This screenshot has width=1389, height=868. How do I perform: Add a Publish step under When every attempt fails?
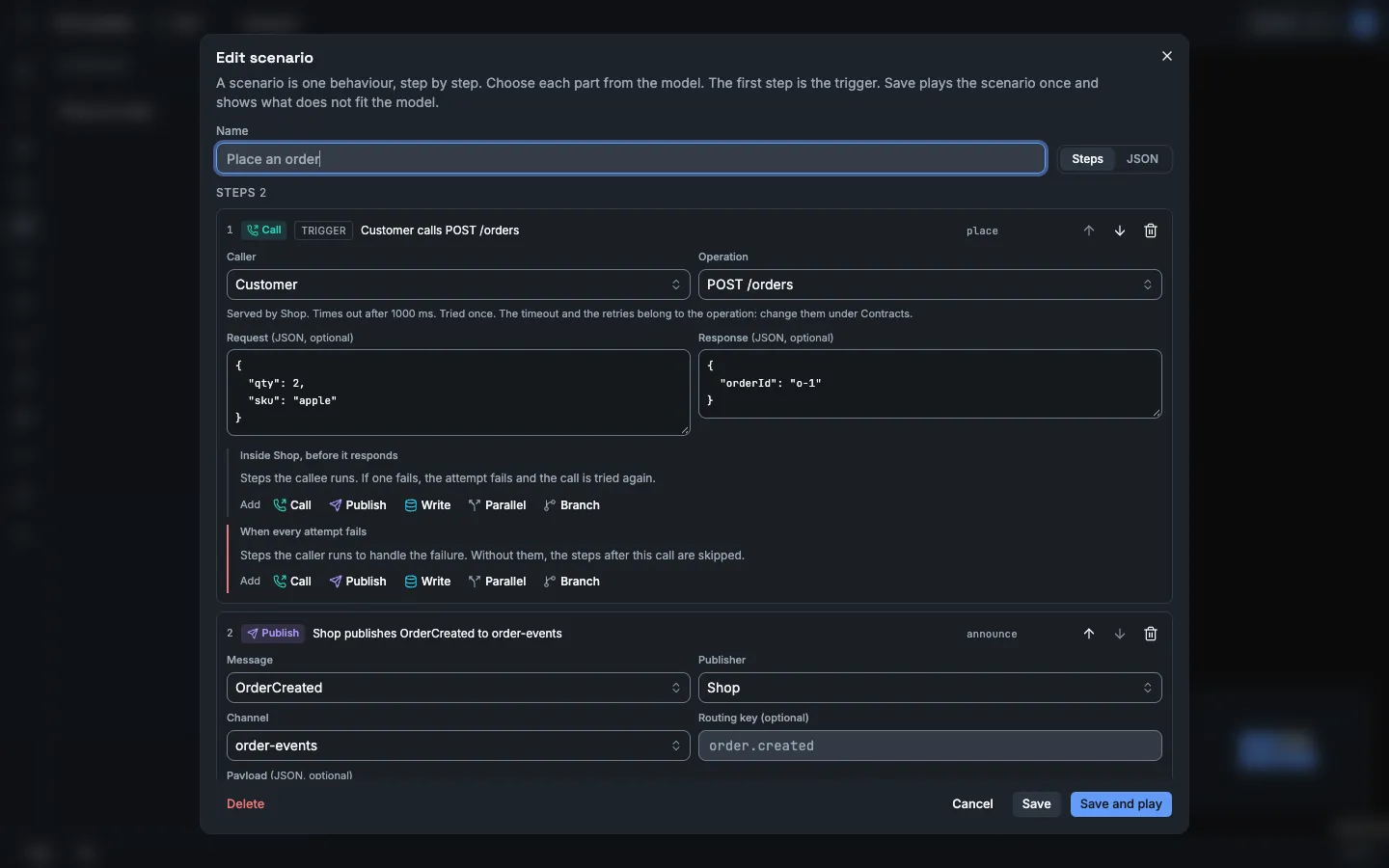[358, 582]
